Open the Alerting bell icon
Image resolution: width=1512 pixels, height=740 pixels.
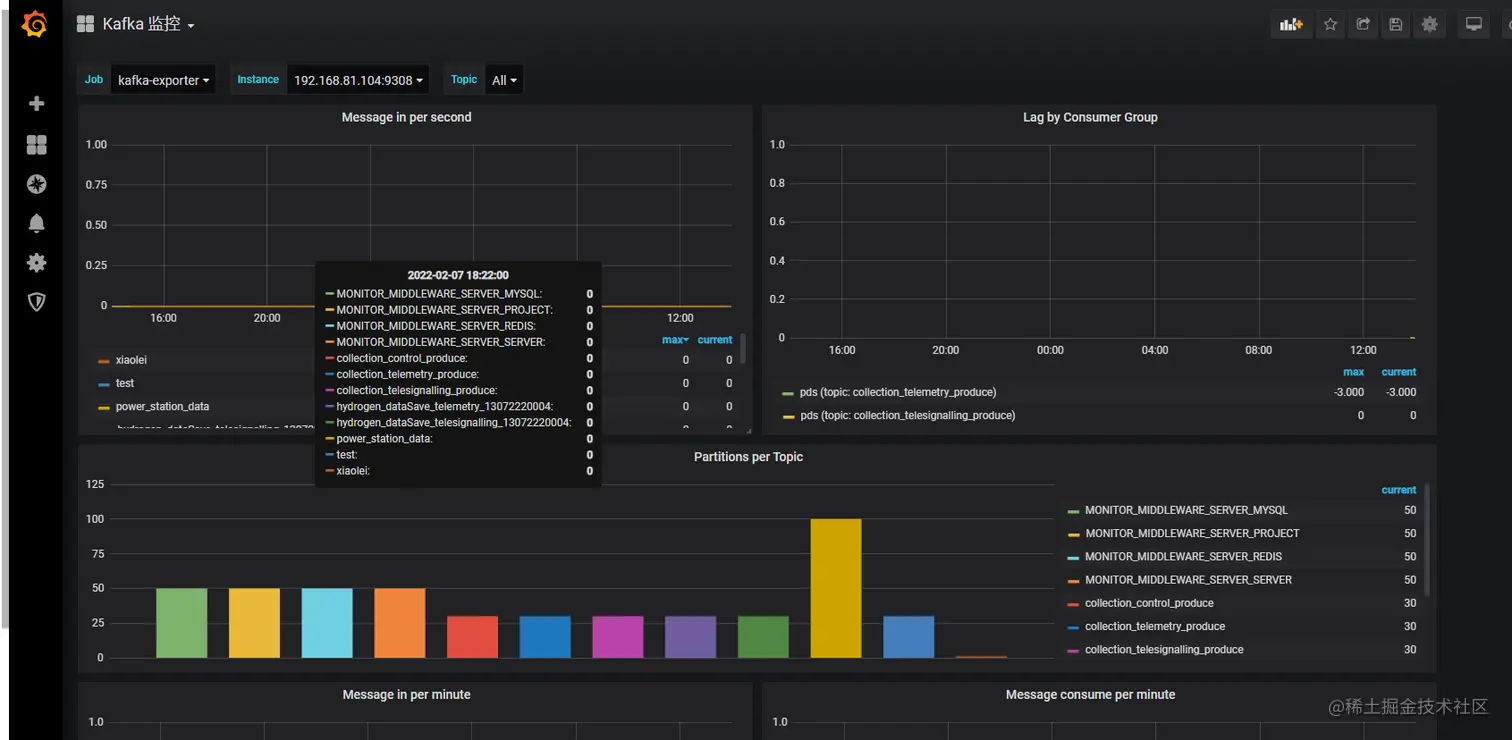37,223
